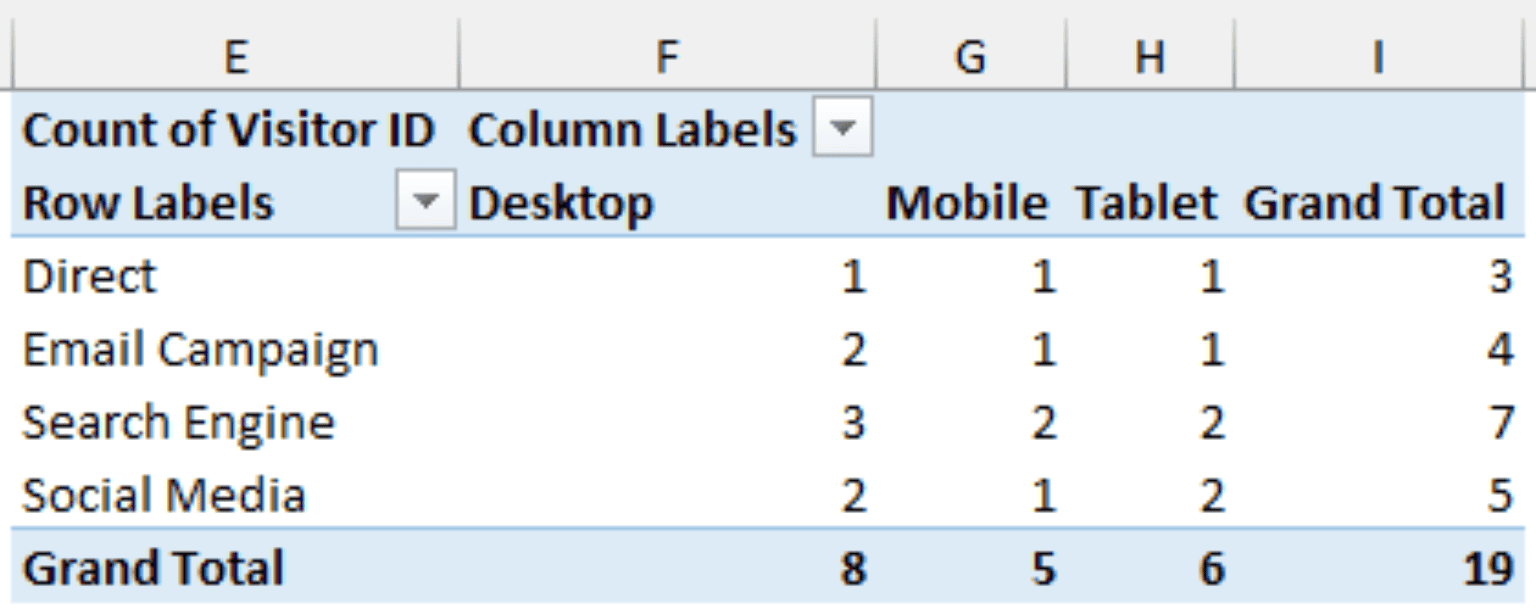This screenshot has width=1536, height=614.
Task: Click the Column Labels dropdown arrow
Action: point(845,129)
